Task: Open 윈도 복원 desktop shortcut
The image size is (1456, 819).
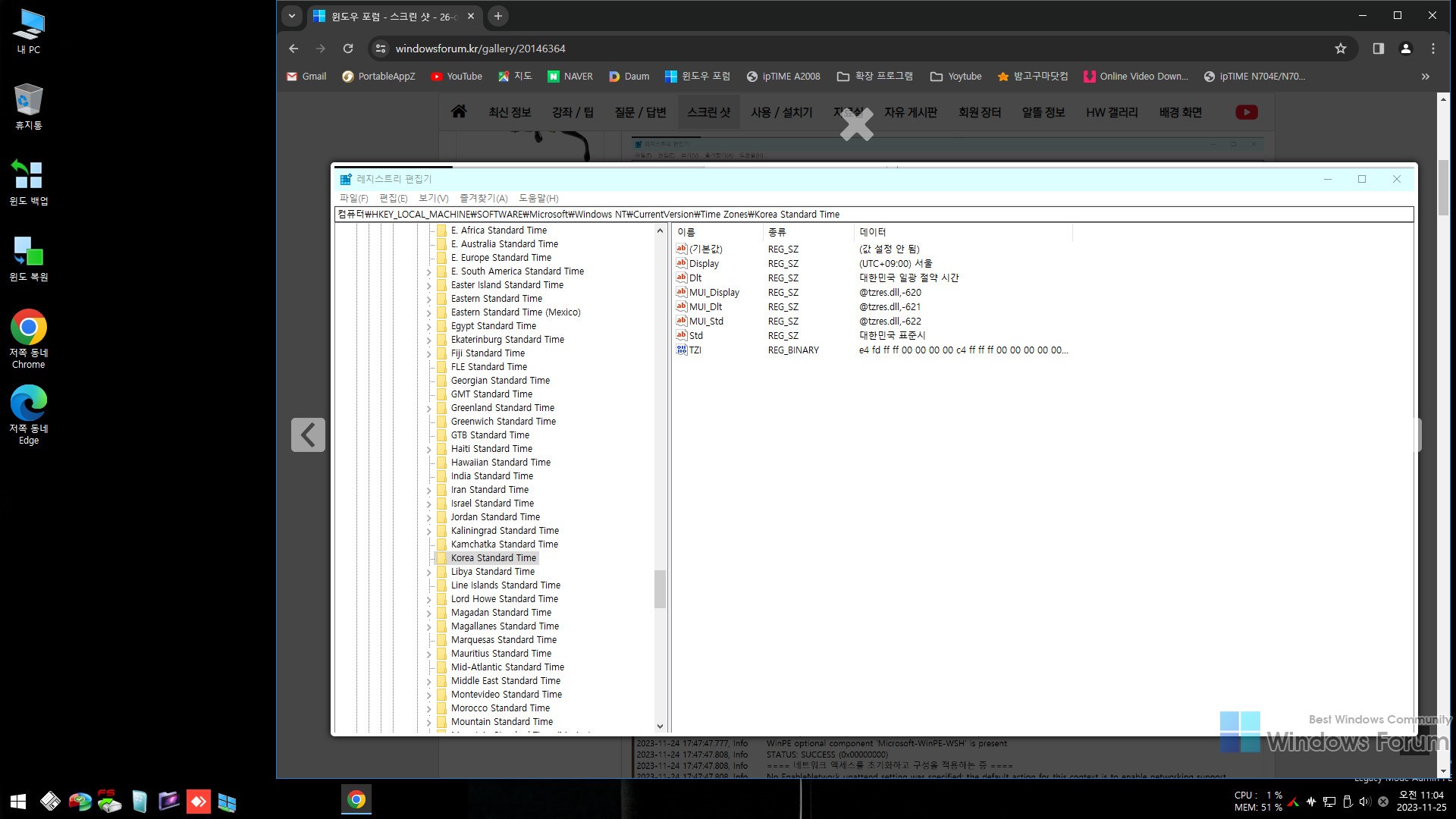Action: (x=29, y=259)
